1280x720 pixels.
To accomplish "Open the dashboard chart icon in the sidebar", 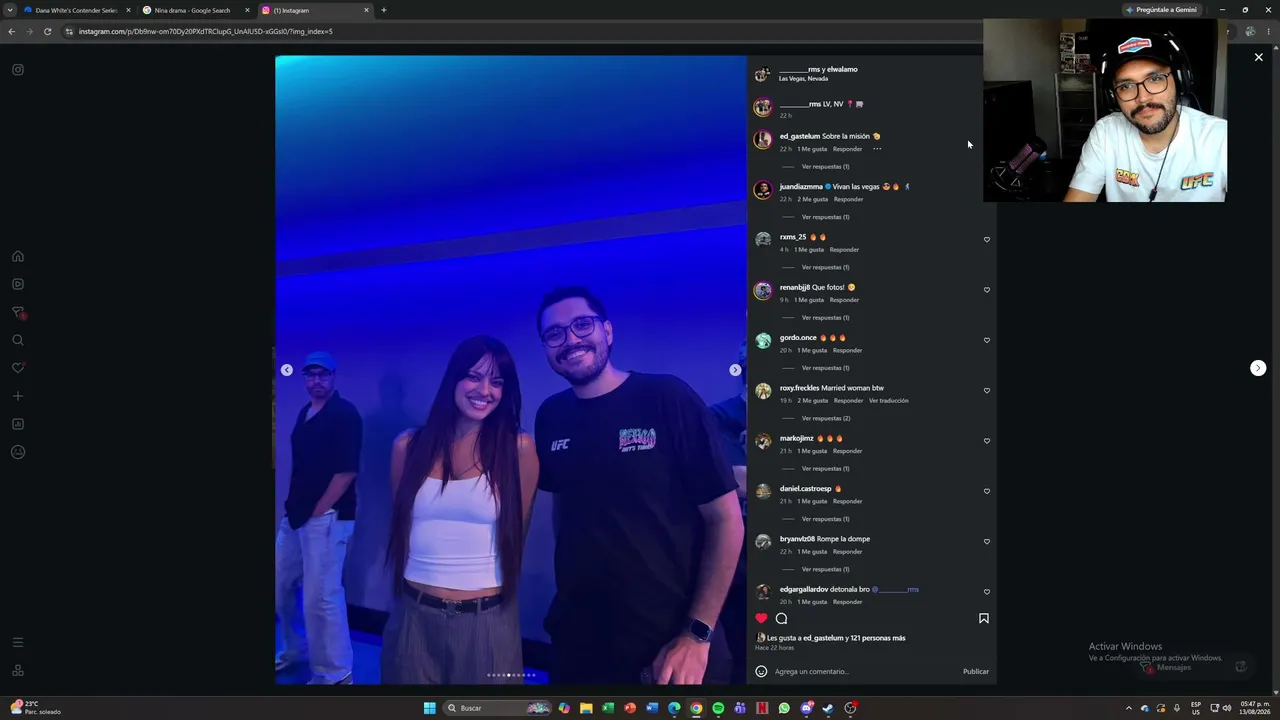I will tap(18, 424).
